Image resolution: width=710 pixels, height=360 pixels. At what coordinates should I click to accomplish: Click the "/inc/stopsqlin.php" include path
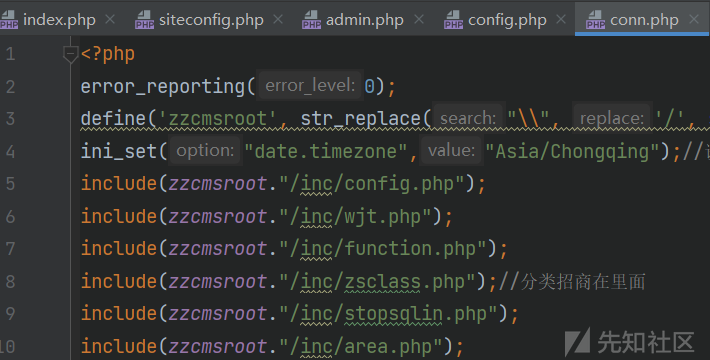(x=388, y=314)
